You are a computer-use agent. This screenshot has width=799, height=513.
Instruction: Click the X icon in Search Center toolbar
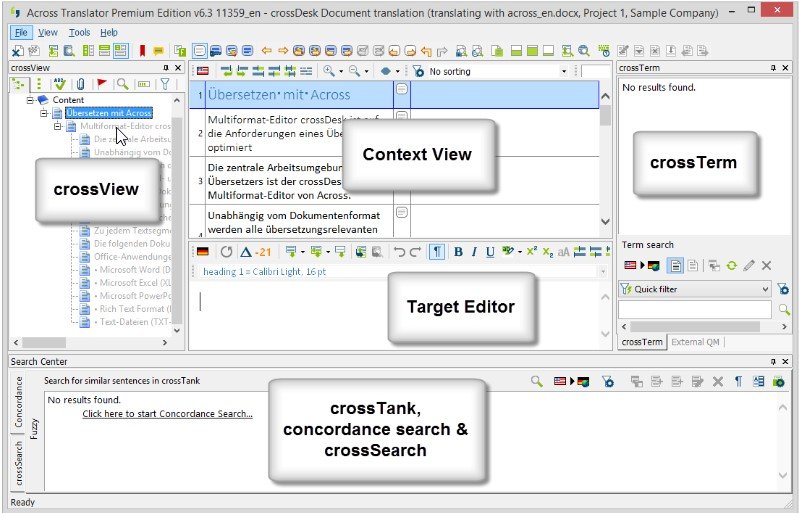[718, 381]
